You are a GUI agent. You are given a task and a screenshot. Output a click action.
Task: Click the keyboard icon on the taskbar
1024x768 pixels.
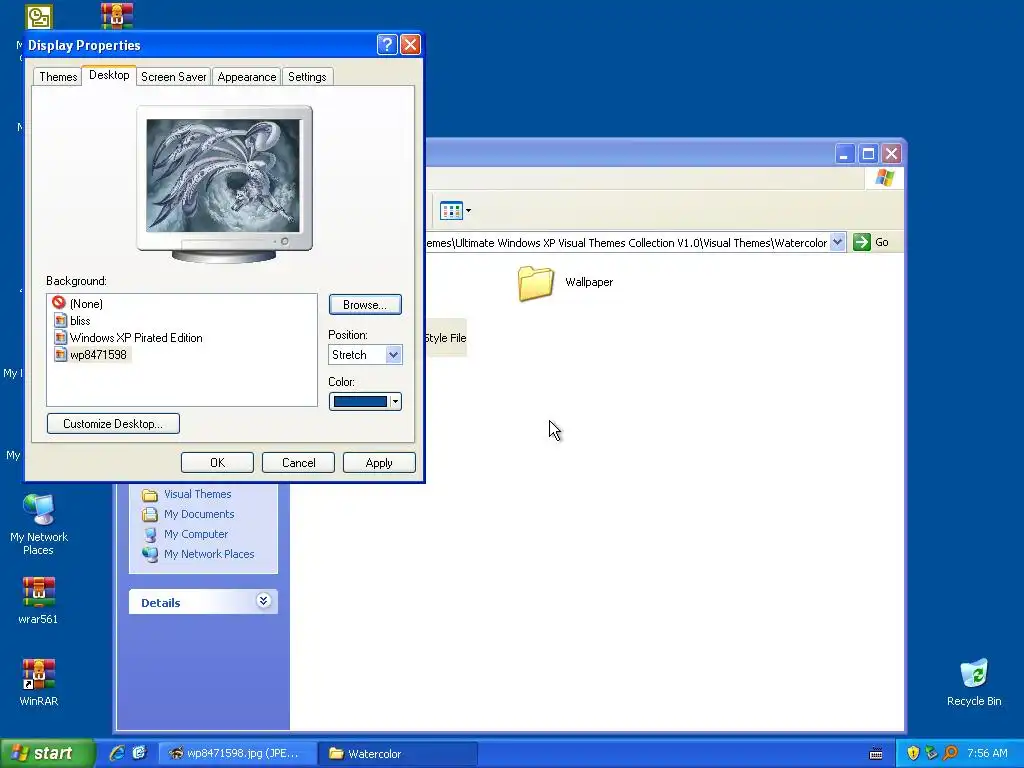tap(876, 754)
